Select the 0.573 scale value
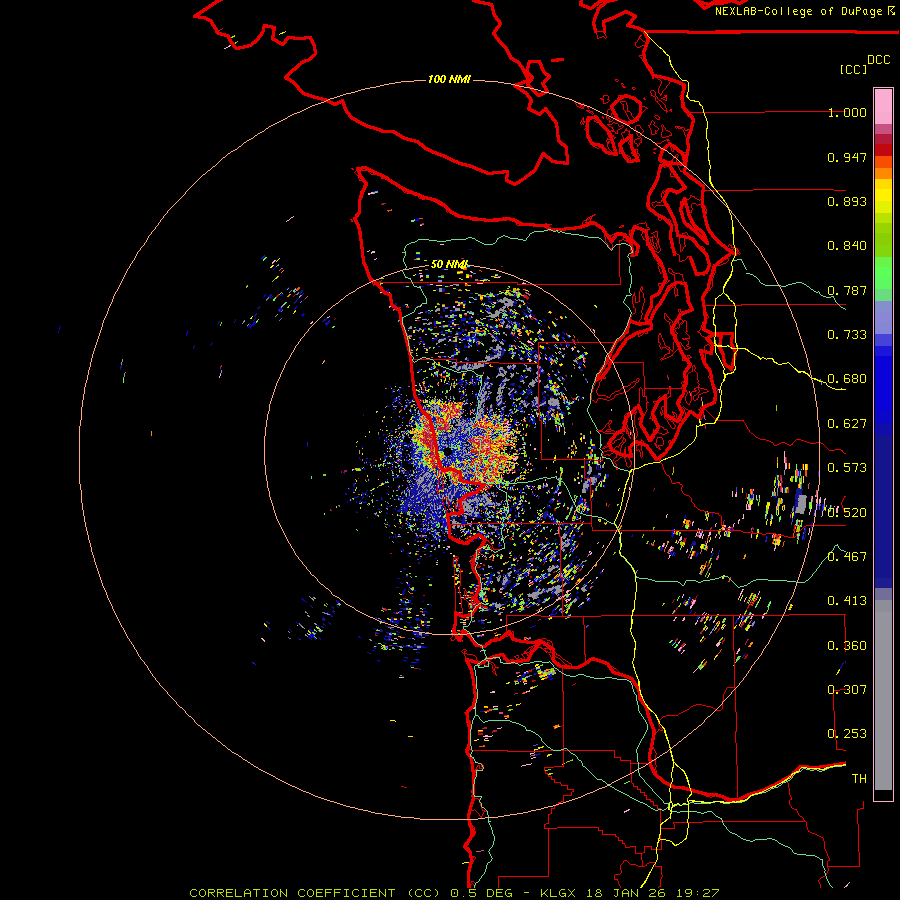The width and height of the screenshot is (900, 900). click(x=847, y=468)
